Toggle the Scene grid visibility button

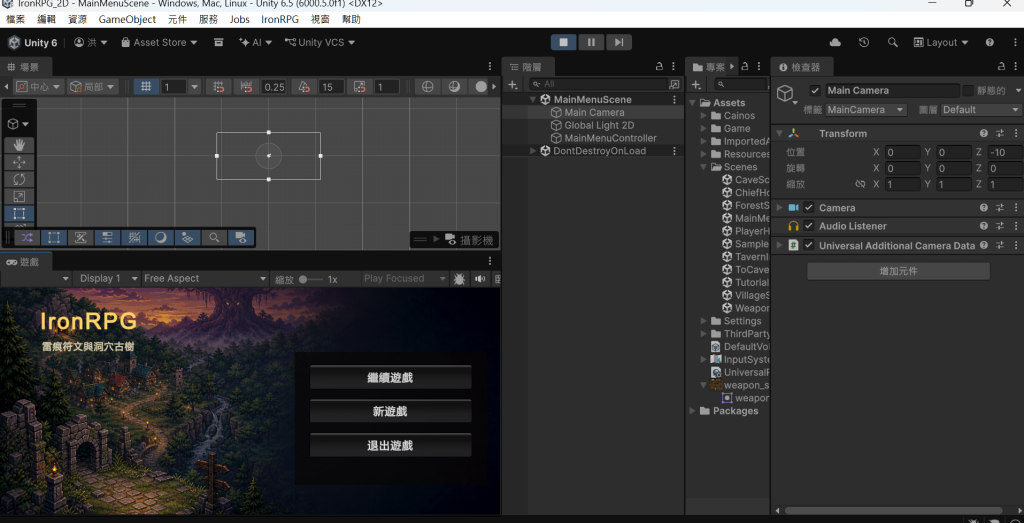pos(147,86)
